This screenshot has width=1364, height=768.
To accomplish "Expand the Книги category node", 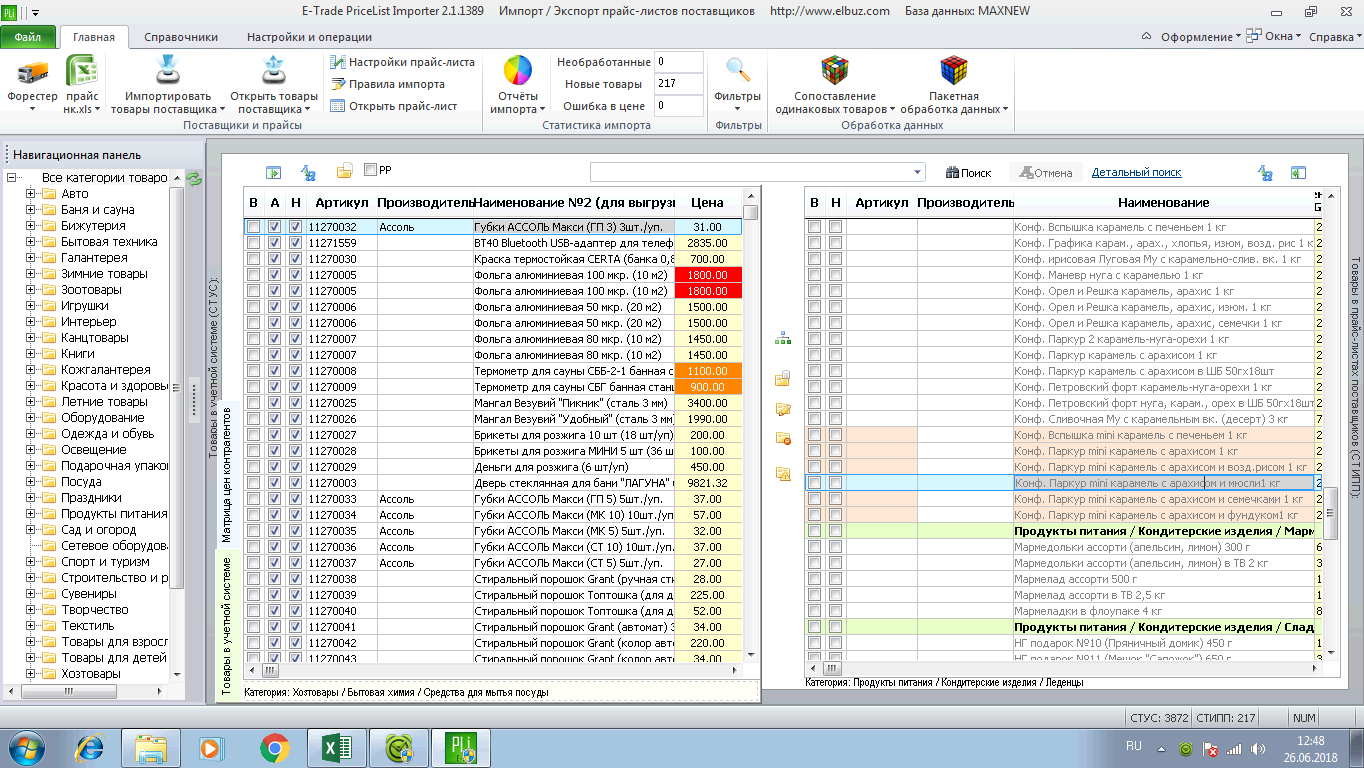I will tap(30, 354).
